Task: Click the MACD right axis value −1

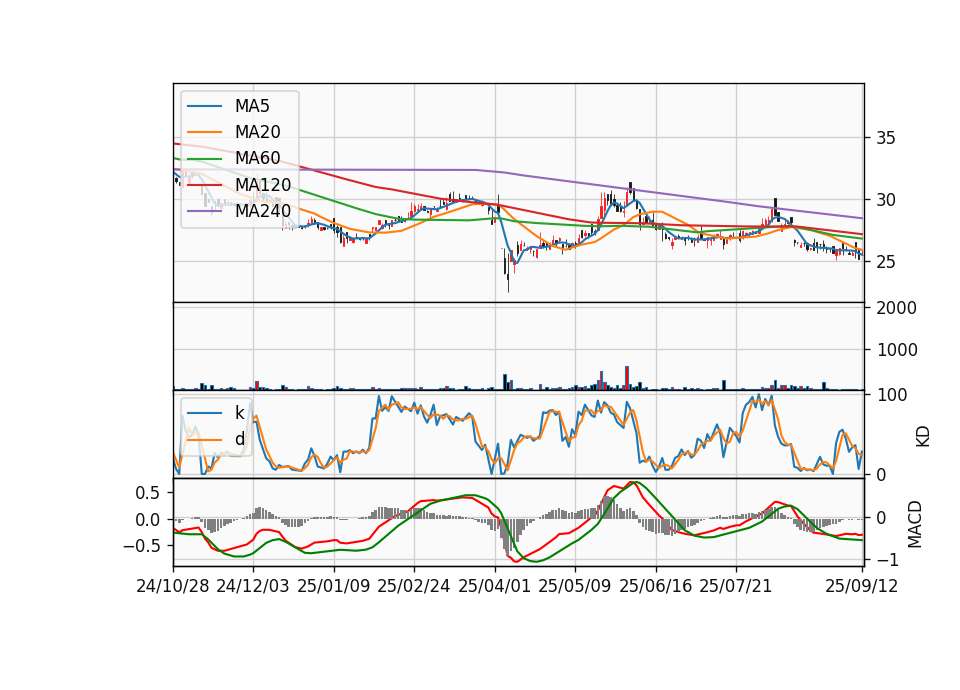Action: (888, 560)
